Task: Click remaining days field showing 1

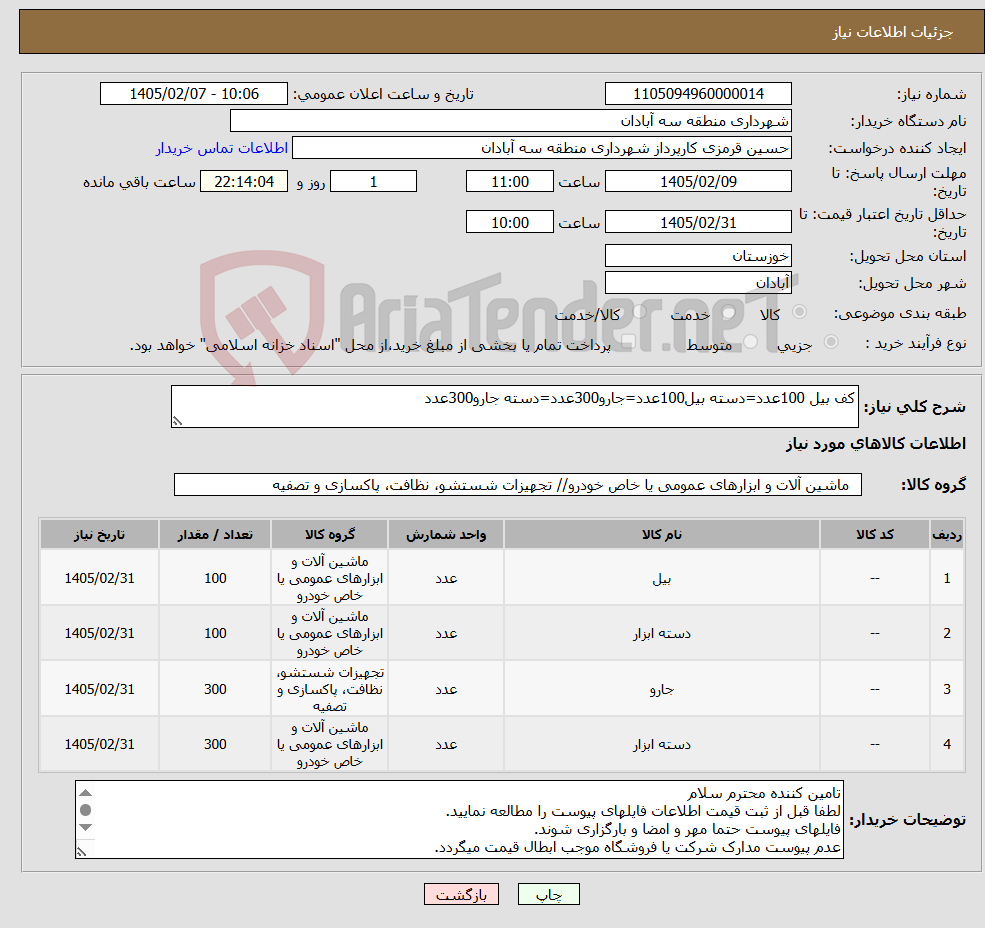Action: (373, 182)
